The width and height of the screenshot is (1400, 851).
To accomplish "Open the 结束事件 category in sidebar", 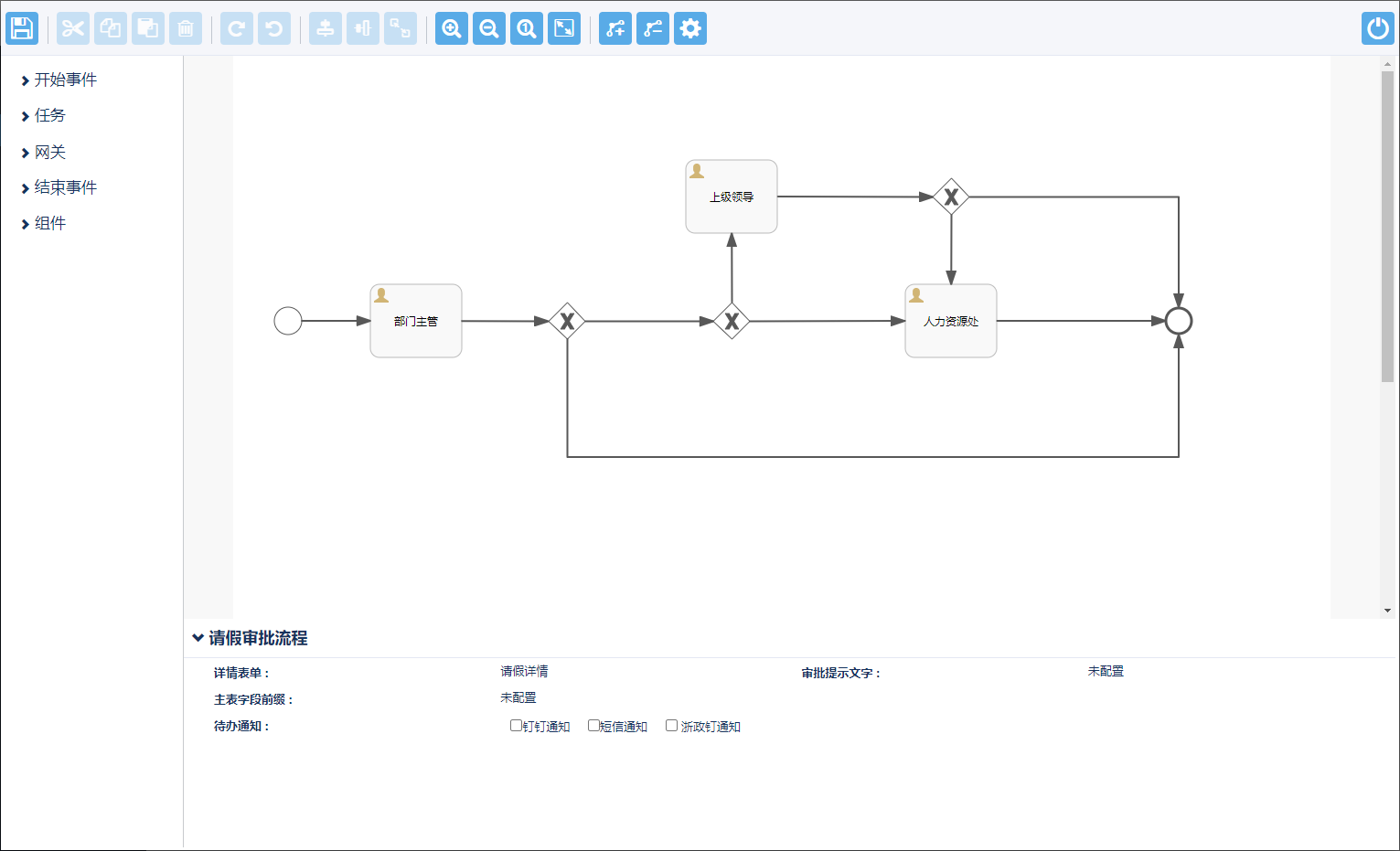I will tap(65, 188).
